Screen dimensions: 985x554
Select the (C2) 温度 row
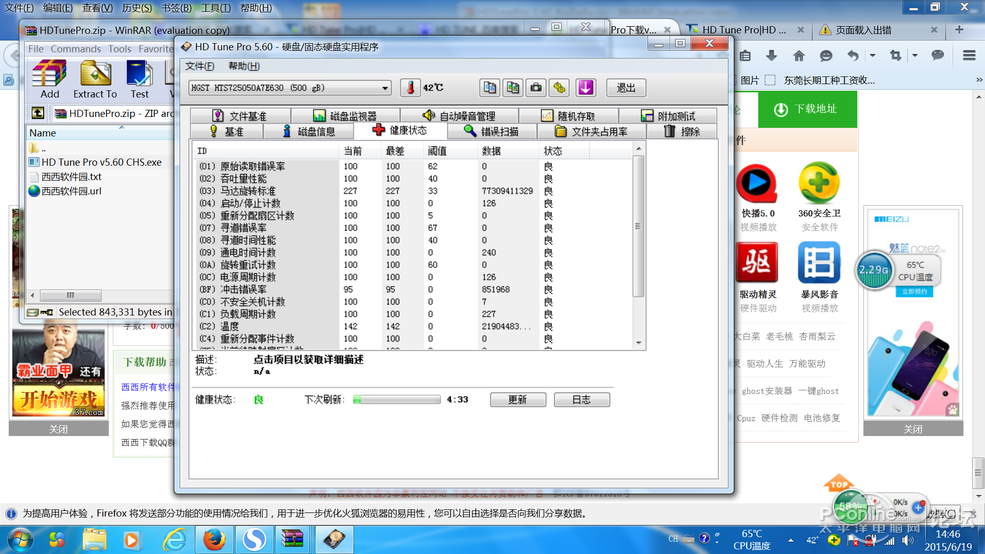412,327
